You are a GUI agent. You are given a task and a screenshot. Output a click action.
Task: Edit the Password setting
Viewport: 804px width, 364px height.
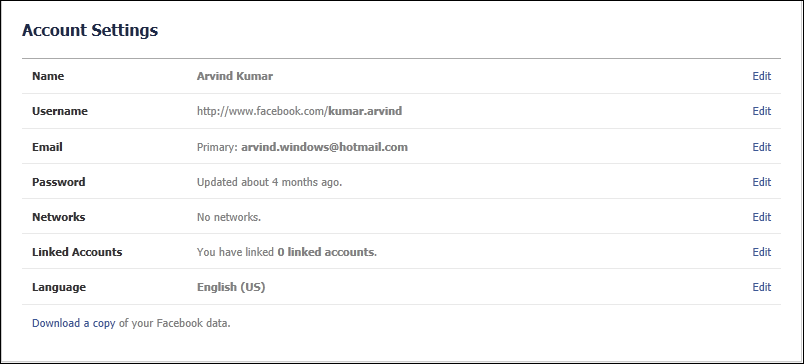coord(761,181)
